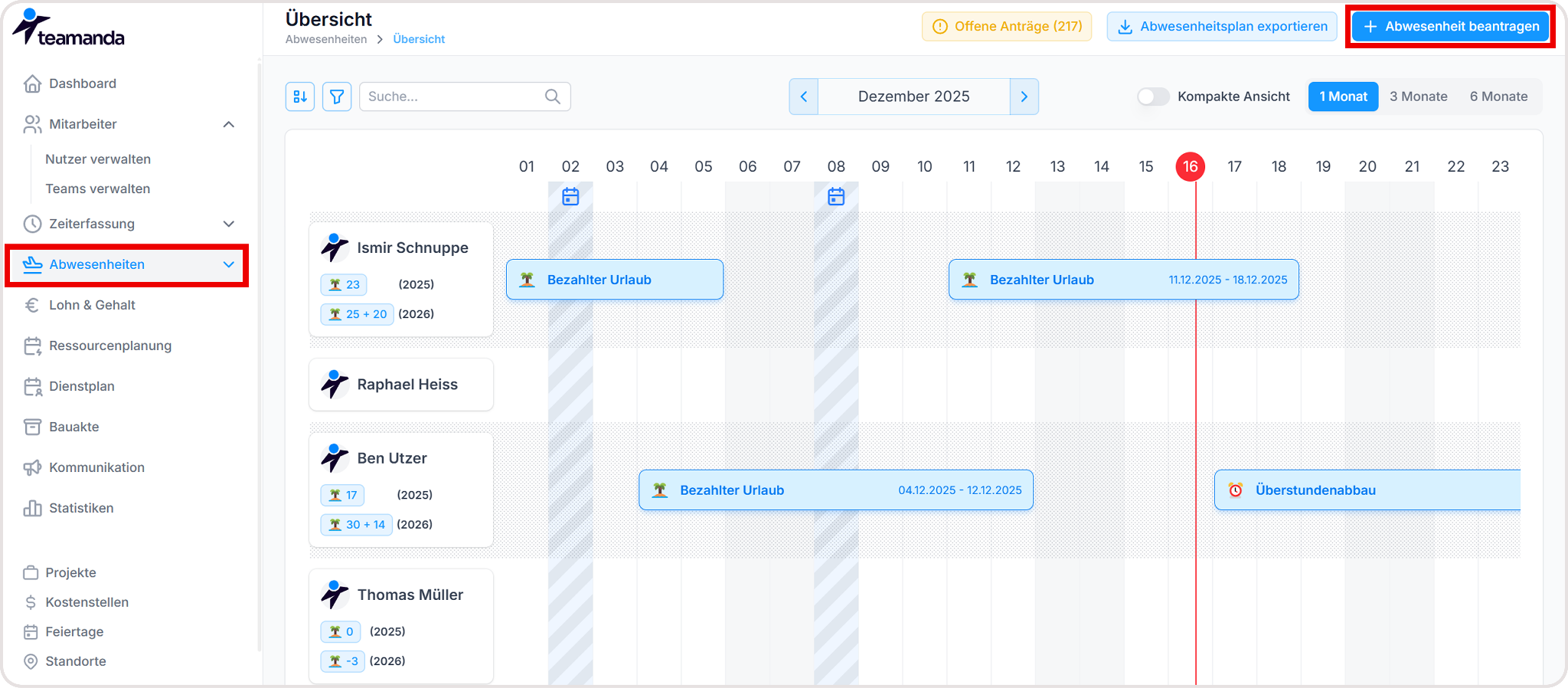Viewport: 1568px width, 688px height.
Task: Open the Dashboard home icon
Action: coord(32,84)
